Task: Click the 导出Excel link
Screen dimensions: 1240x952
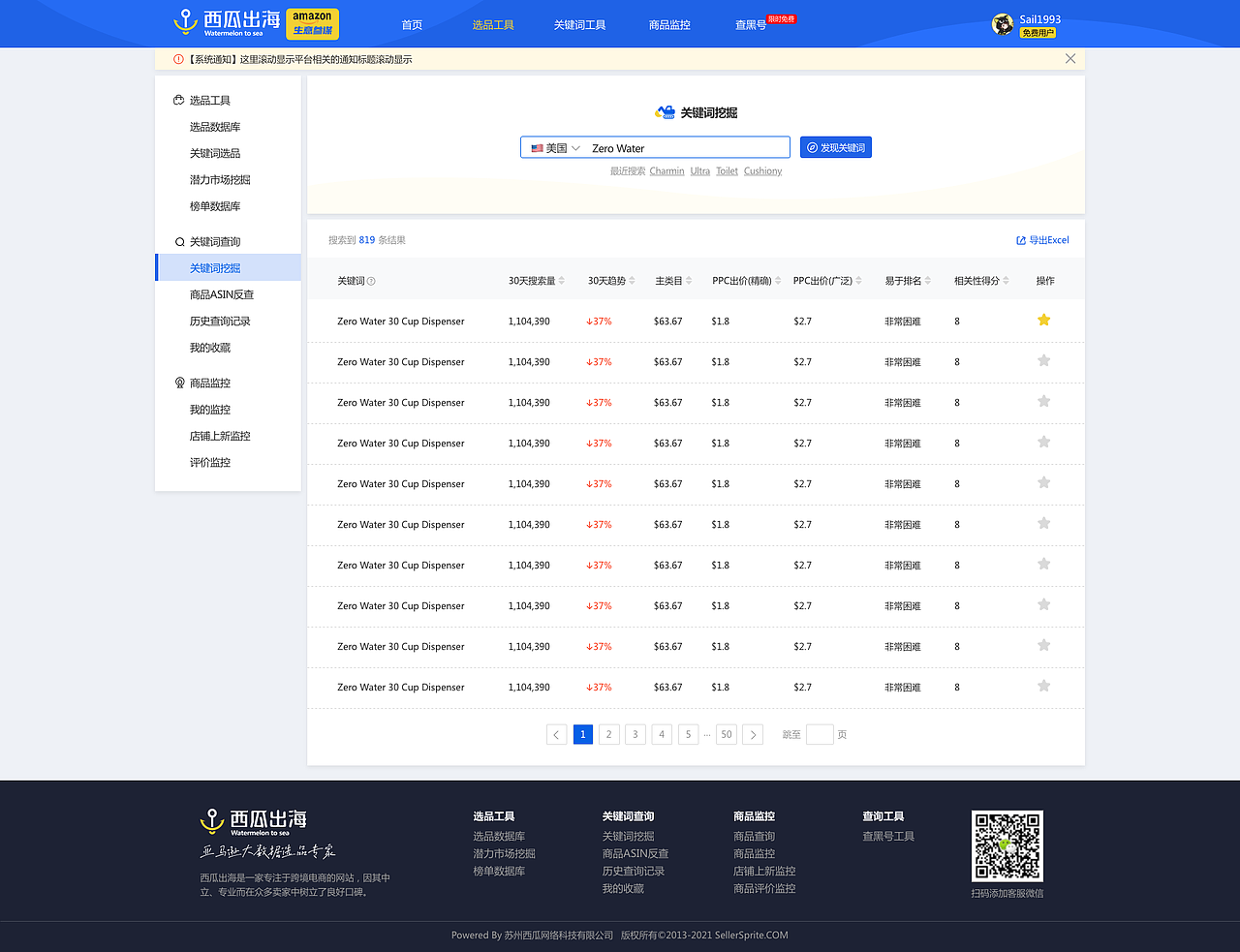Action: 1049,240
